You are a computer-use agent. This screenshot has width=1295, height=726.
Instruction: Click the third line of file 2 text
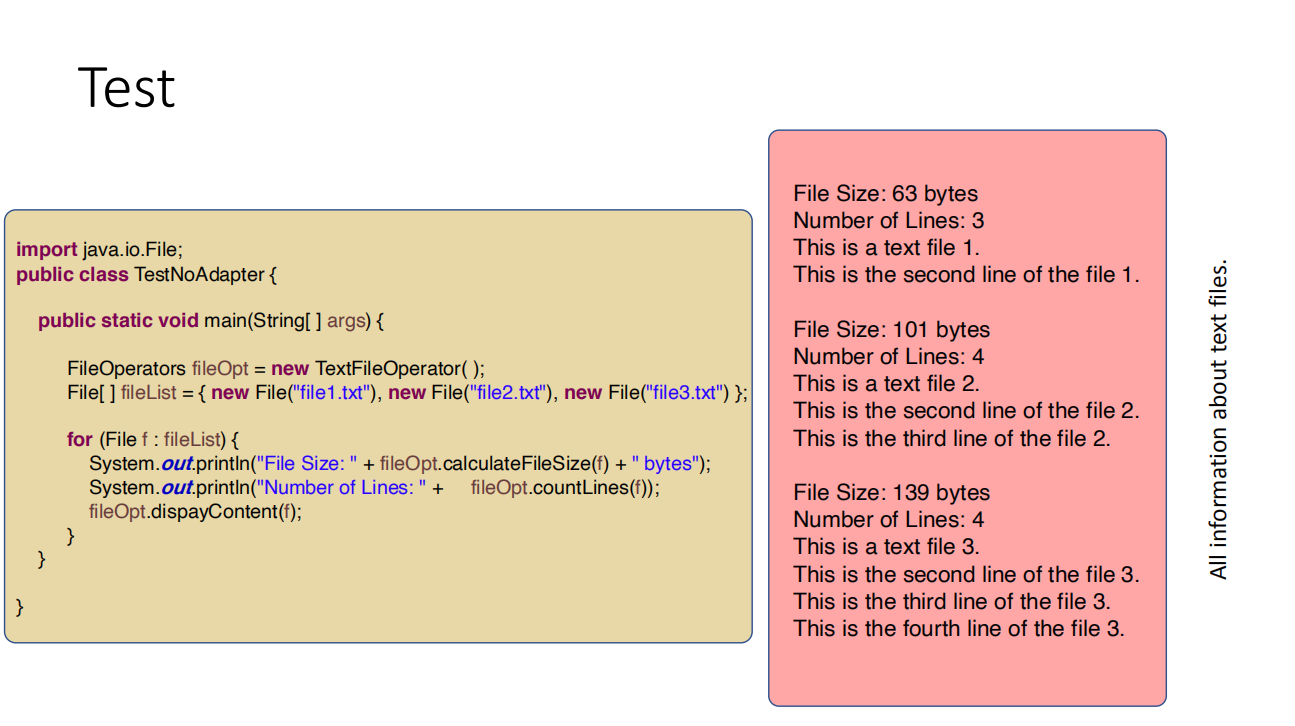(952, 438)
